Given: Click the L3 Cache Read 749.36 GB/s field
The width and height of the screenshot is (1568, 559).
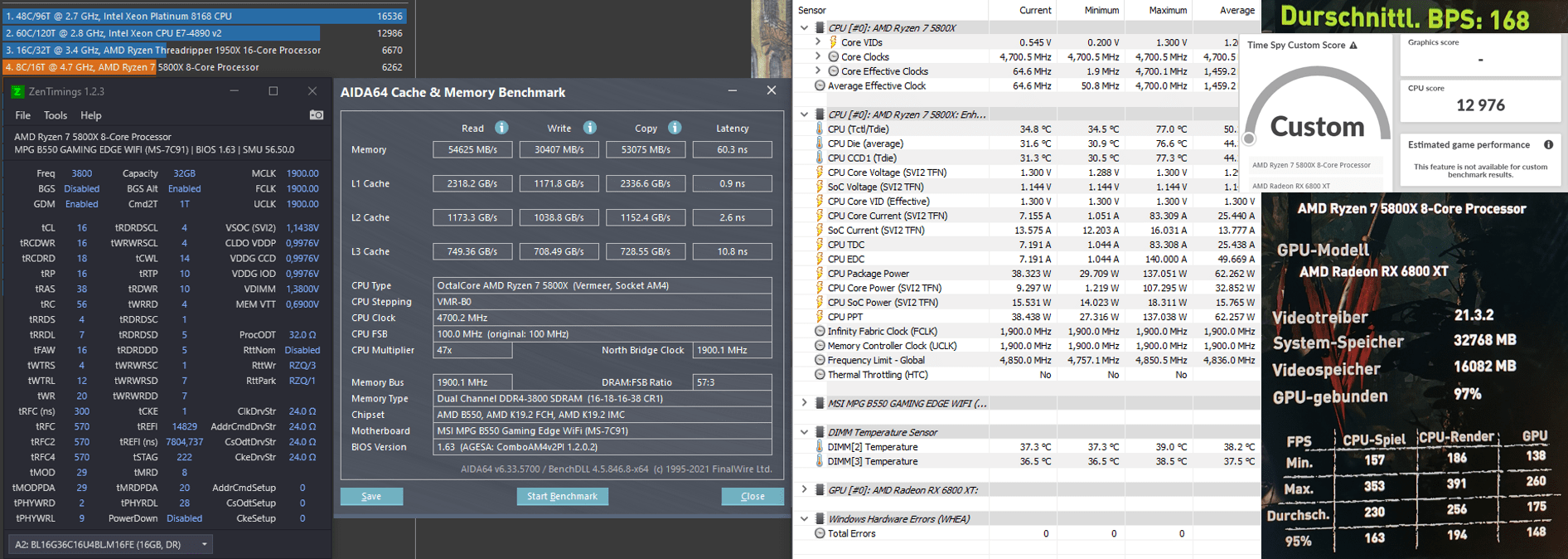Looking at the screenshot, I should [472, 251].
